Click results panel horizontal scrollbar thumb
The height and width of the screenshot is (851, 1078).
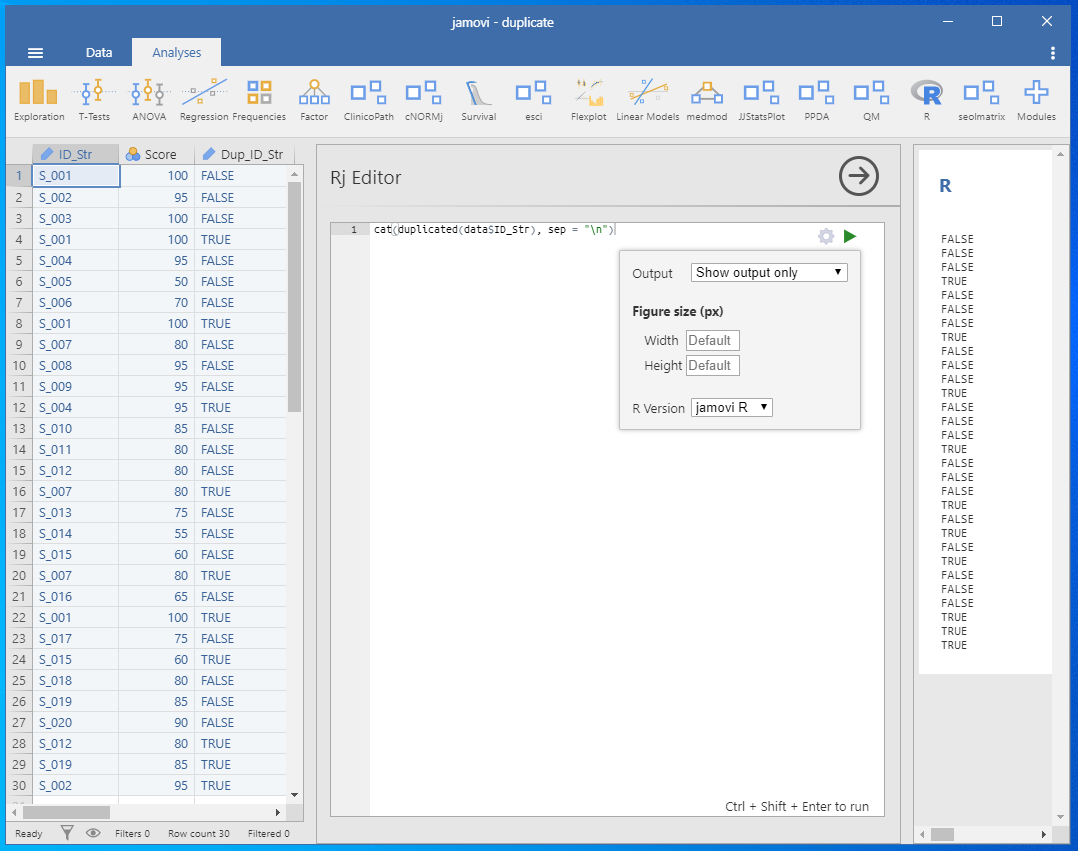pos(943,834)
